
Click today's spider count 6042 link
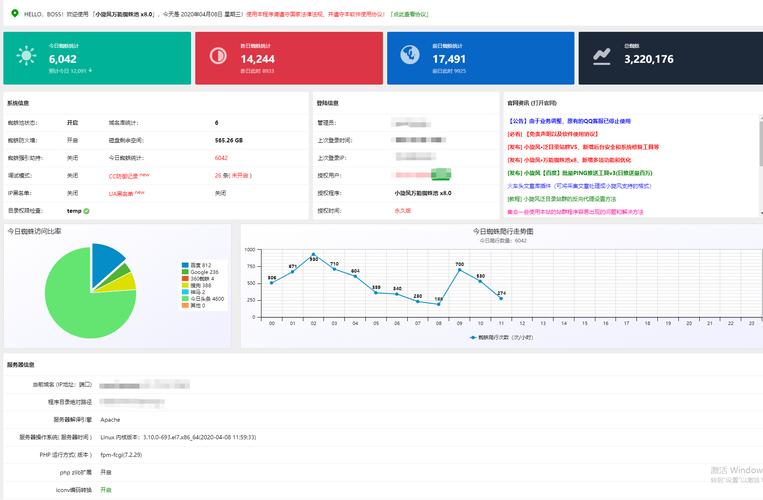(x=221, y=158)
